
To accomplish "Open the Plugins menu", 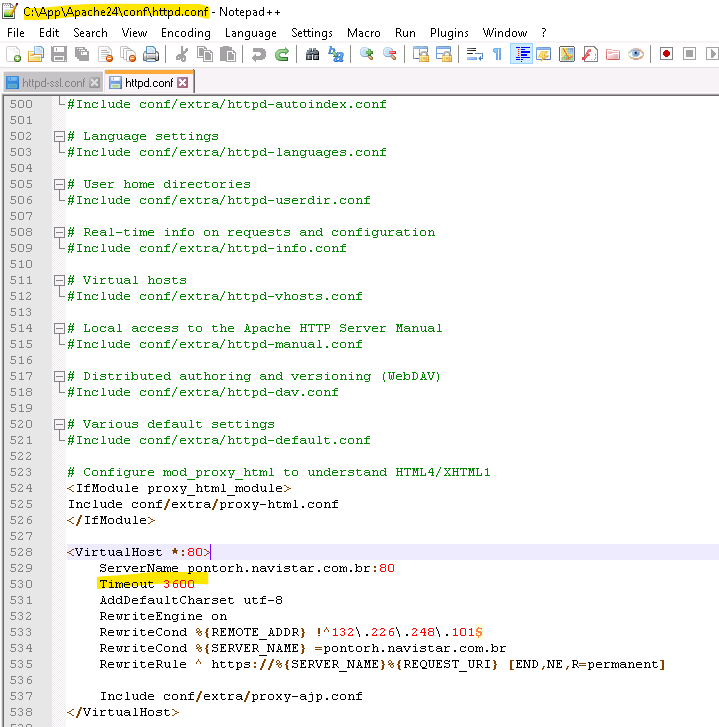I will (449, 33).
